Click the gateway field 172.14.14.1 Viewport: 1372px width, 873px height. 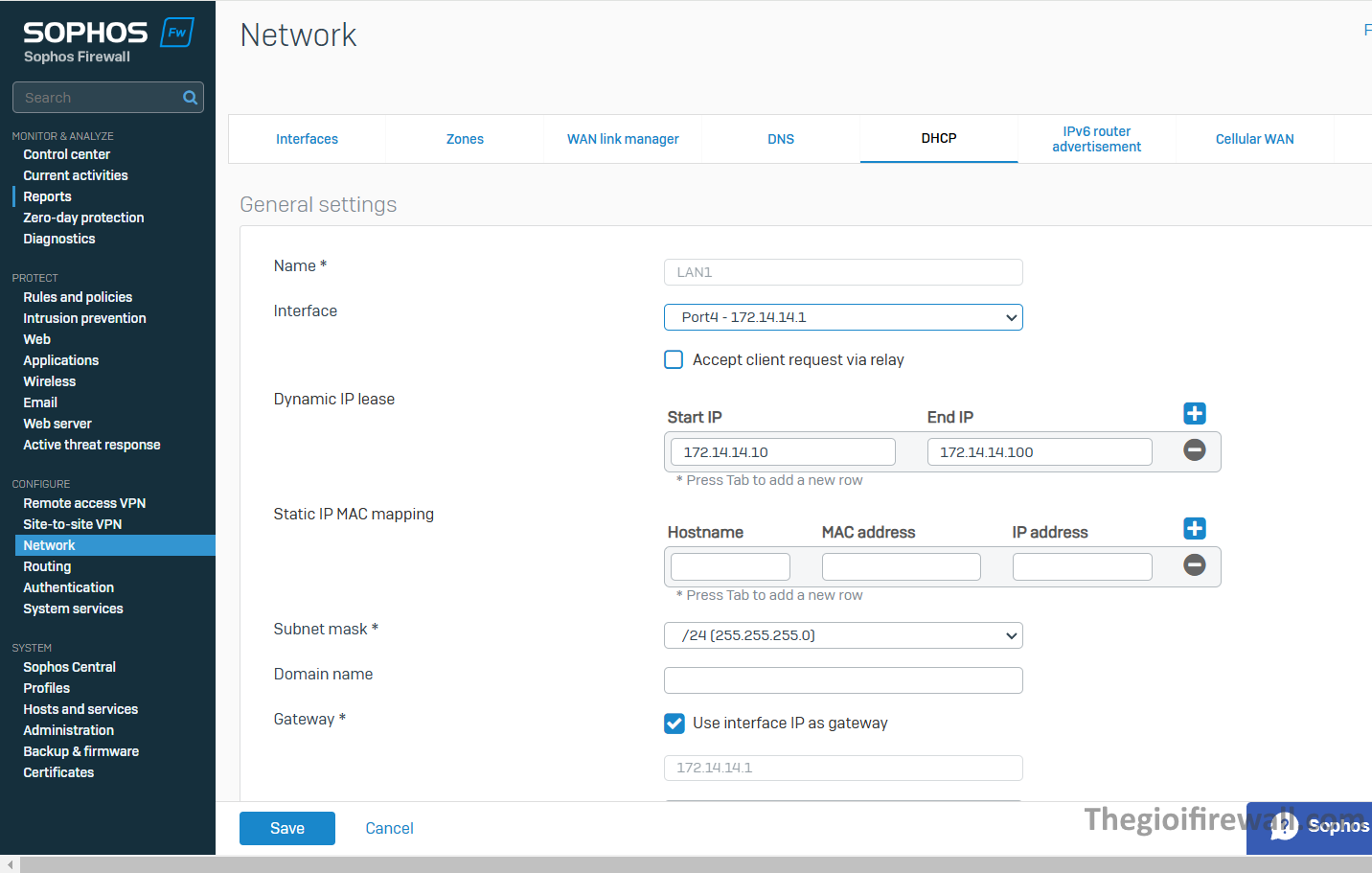click(x=843, y=768)
